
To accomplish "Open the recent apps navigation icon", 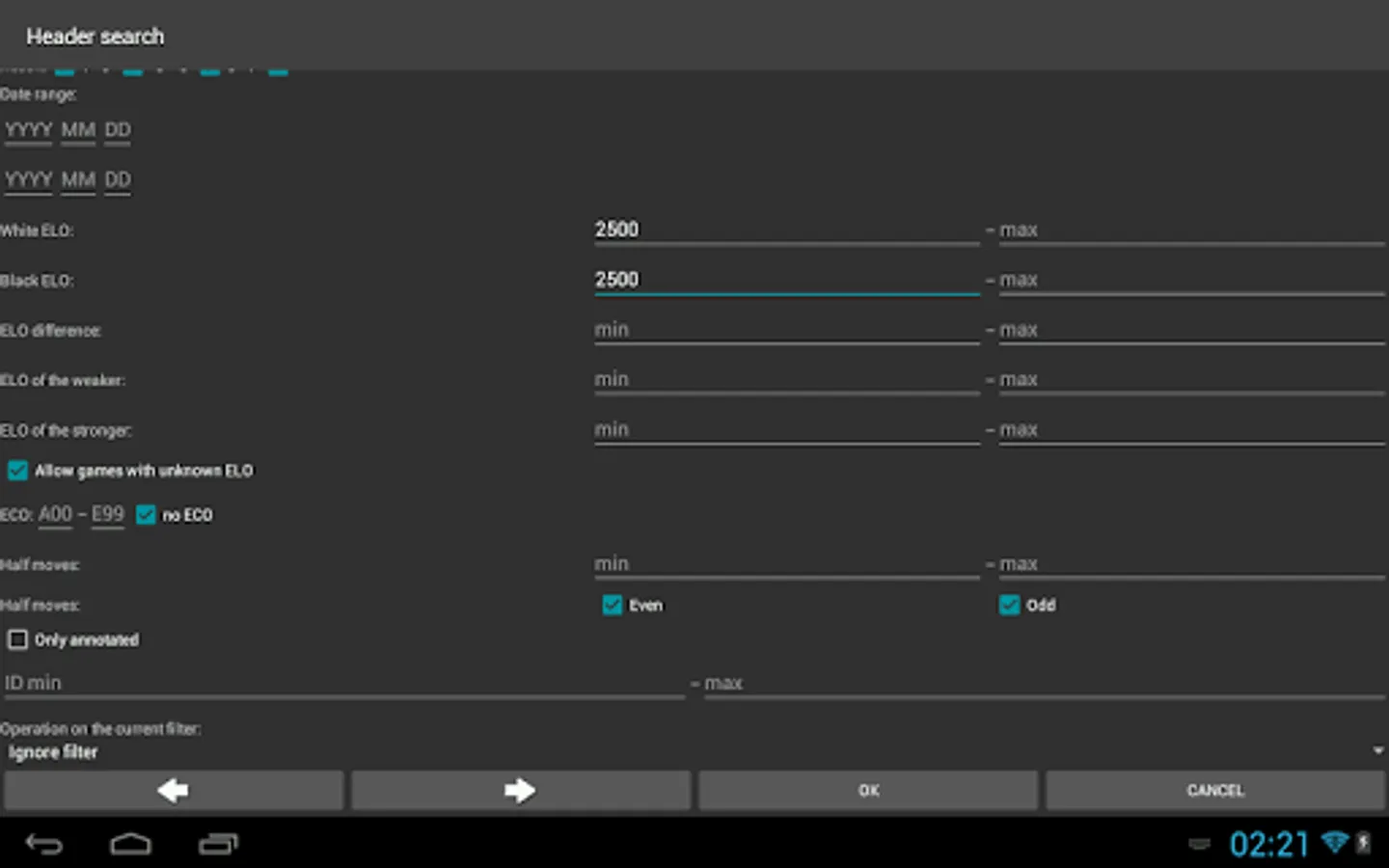I will pyautogui.click(x=218, y=845).
